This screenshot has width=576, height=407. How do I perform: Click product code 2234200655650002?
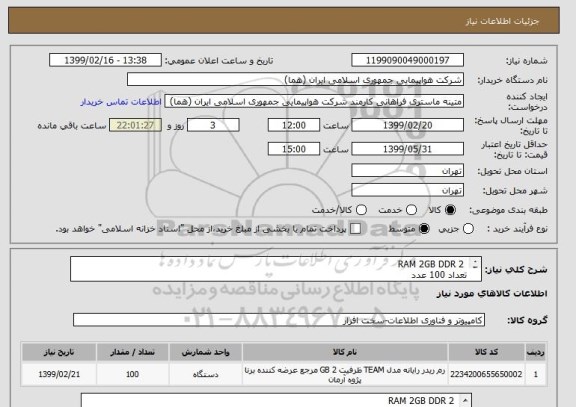pos(486,374)
